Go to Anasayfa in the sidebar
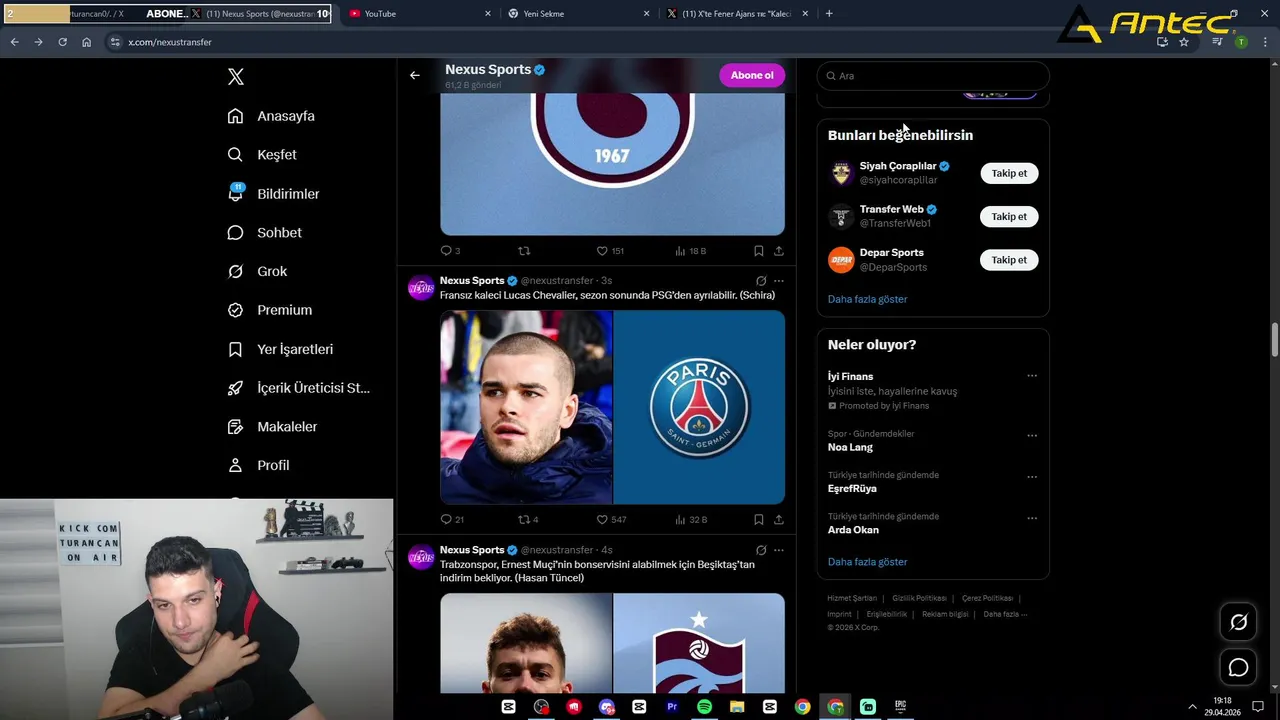 (271, 116)
